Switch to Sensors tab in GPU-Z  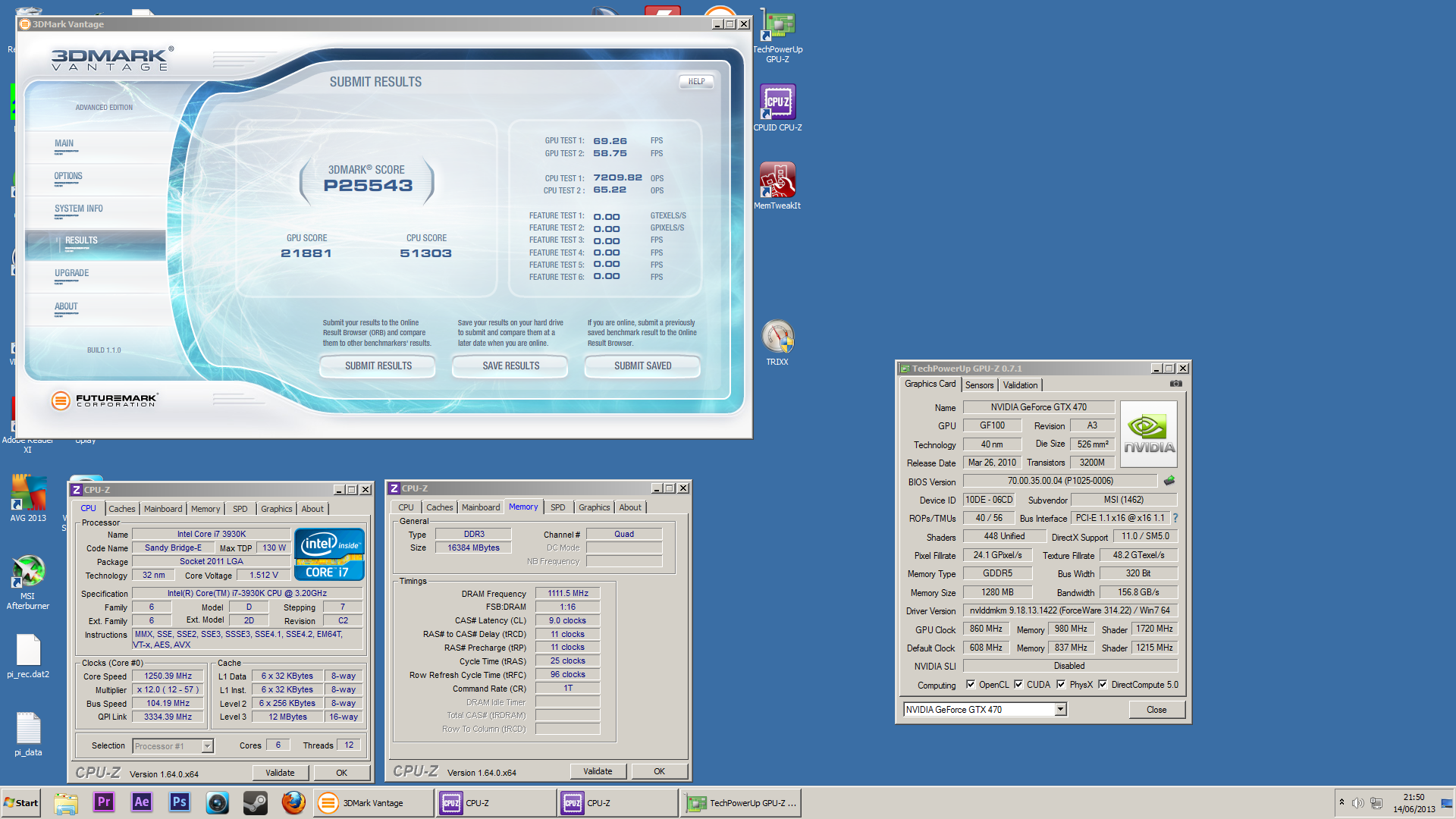[x=979, y=385]
